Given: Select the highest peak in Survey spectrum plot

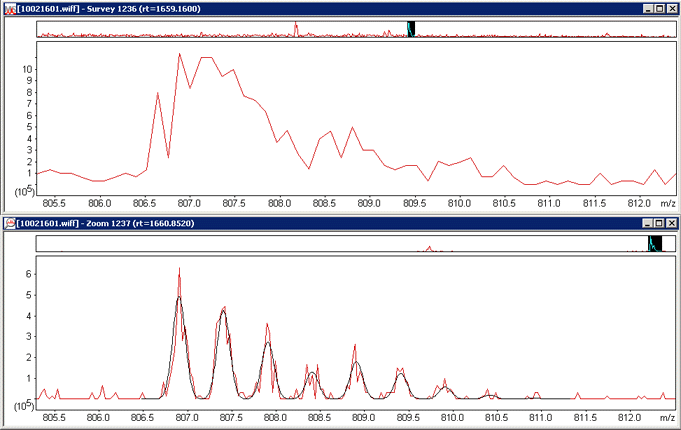Looking at the screenshot, I should 180,54.
